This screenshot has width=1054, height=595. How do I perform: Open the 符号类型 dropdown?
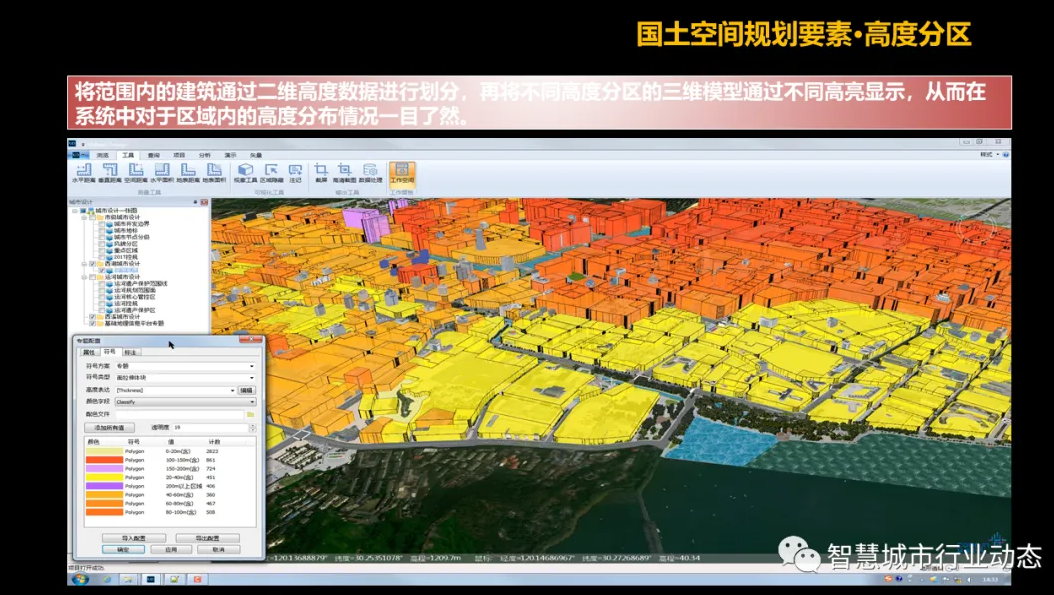(x=185, y=378)
